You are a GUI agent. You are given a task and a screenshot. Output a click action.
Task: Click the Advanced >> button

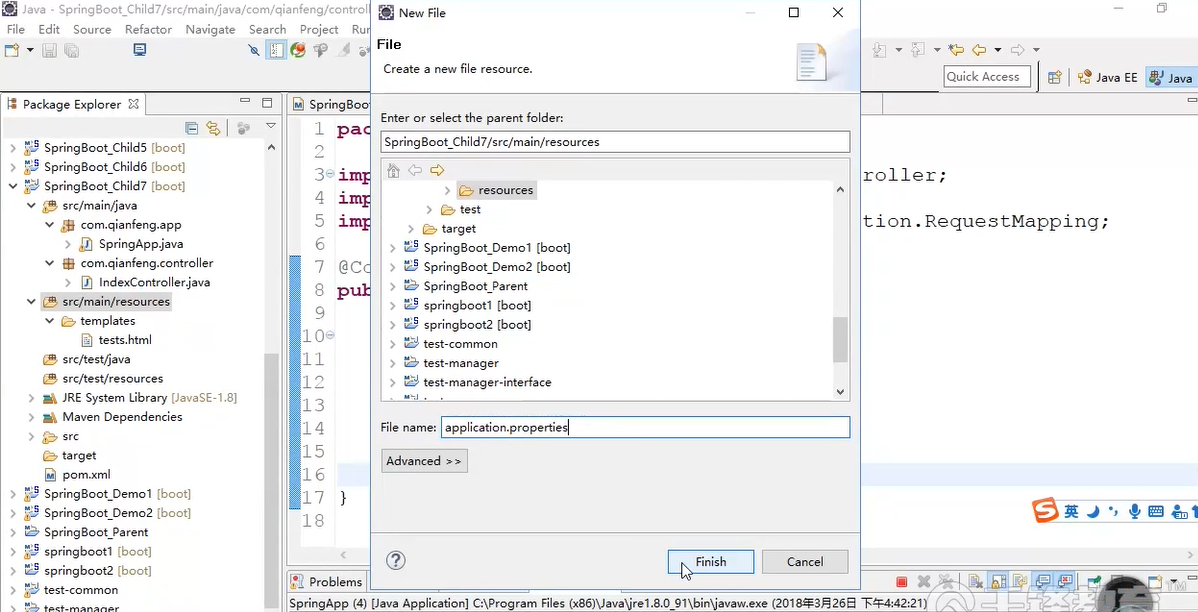tap(424, 461)
